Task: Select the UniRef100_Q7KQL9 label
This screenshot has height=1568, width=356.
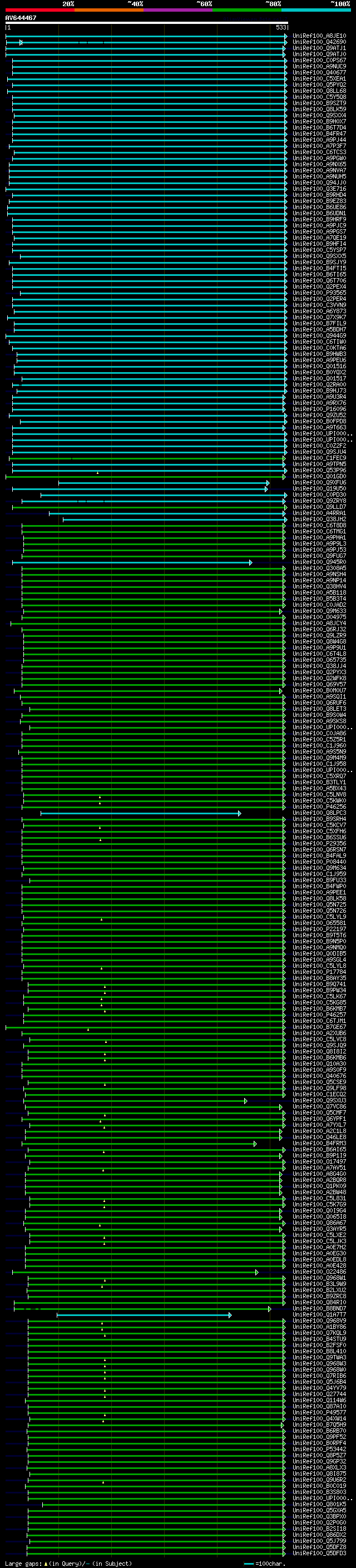Action: click(319, 1333)
